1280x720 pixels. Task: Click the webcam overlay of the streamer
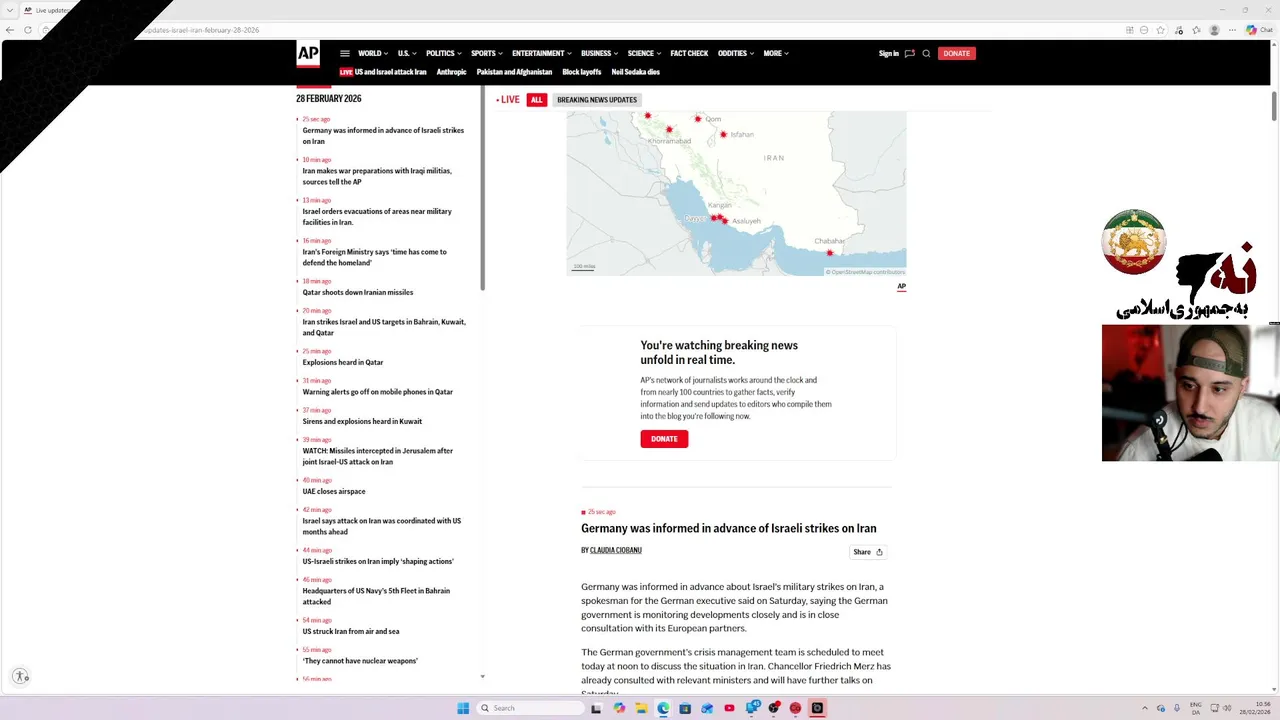1190,393
